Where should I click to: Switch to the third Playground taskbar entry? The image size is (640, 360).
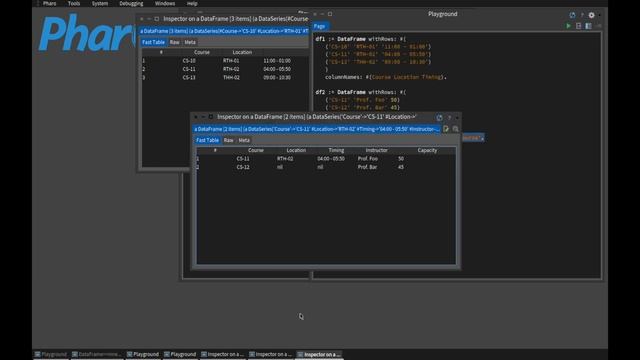coord(143,354)
